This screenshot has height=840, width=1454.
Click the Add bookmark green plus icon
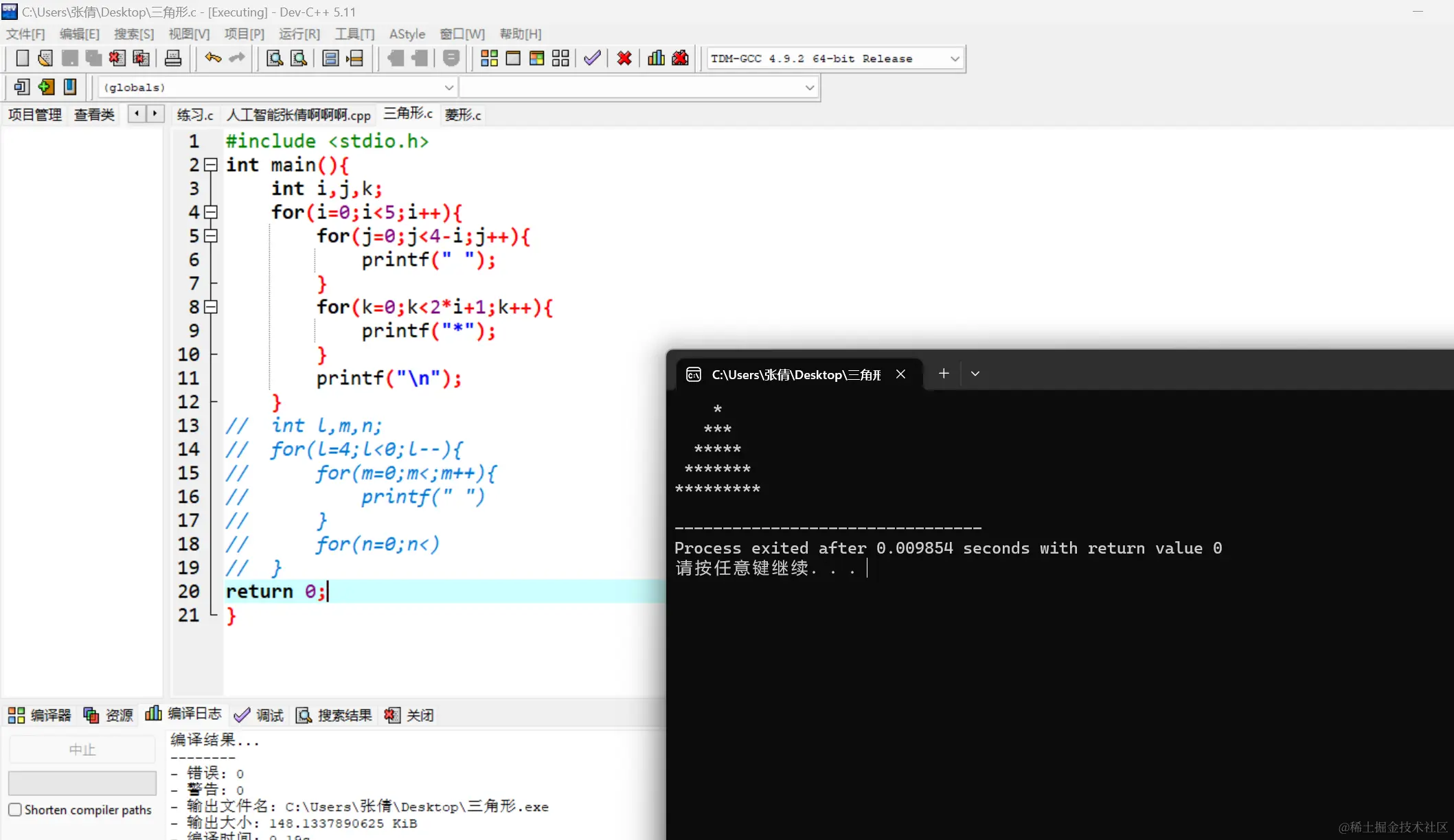(x=46, y=87)
